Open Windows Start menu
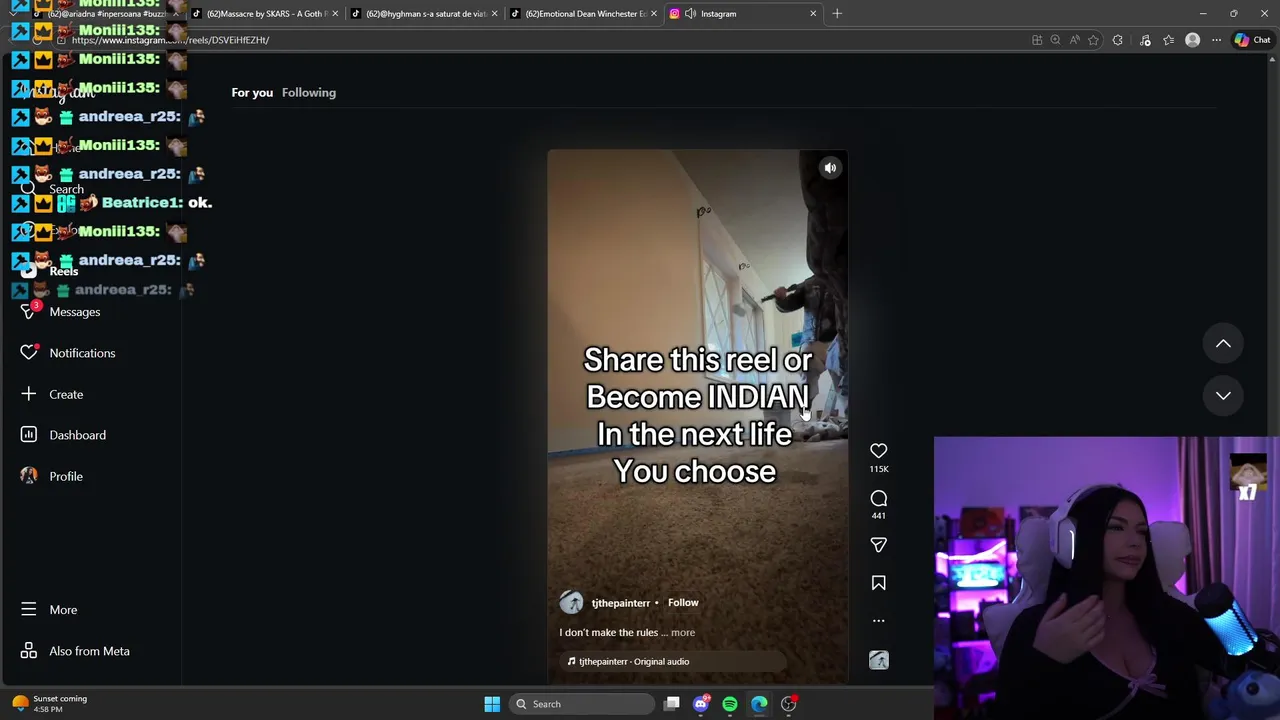1280x720 pixels. [492, 704]
